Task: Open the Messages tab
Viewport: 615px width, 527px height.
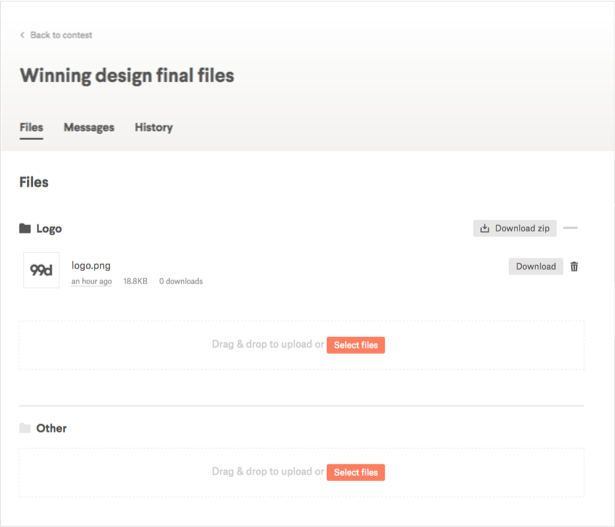Action: pyautogui.click(x=89, y=128)
